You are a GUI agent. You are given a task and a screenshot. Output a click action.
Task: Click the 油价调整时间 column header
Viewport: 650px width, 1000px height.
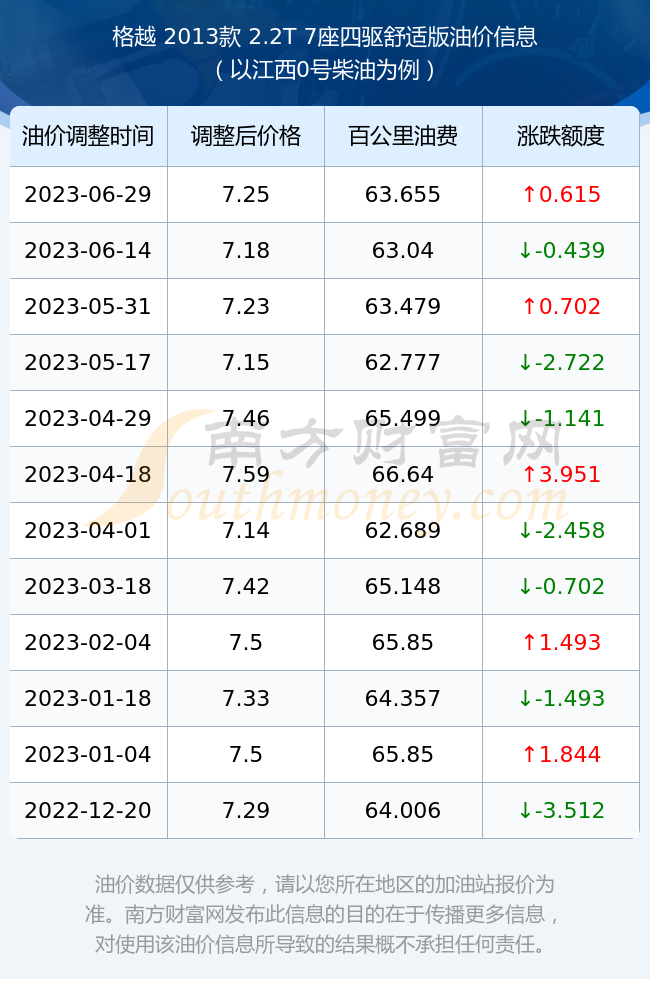(88, 136)
